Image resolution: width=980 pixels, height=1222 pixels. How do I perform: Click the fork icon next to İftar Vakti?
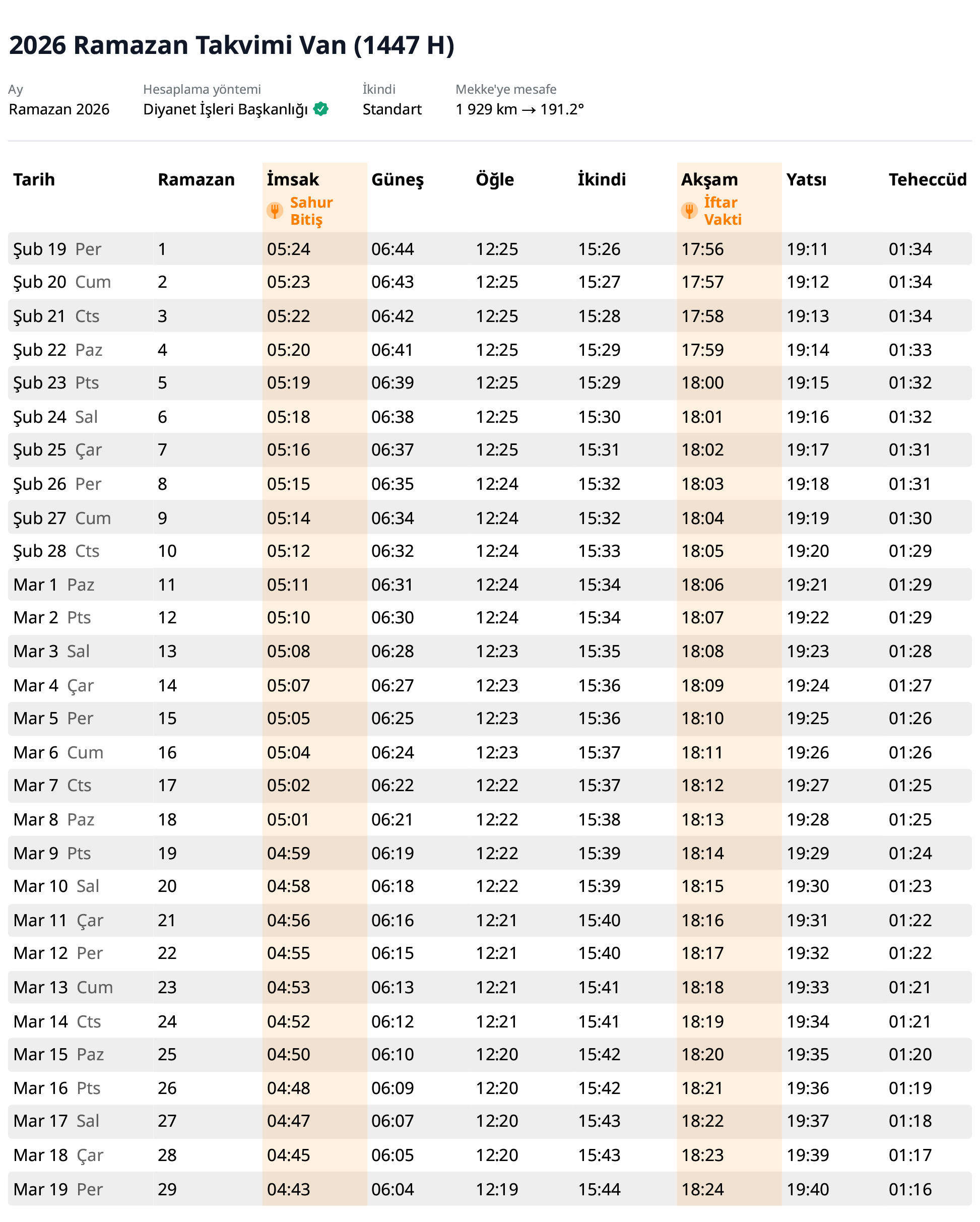689,211
